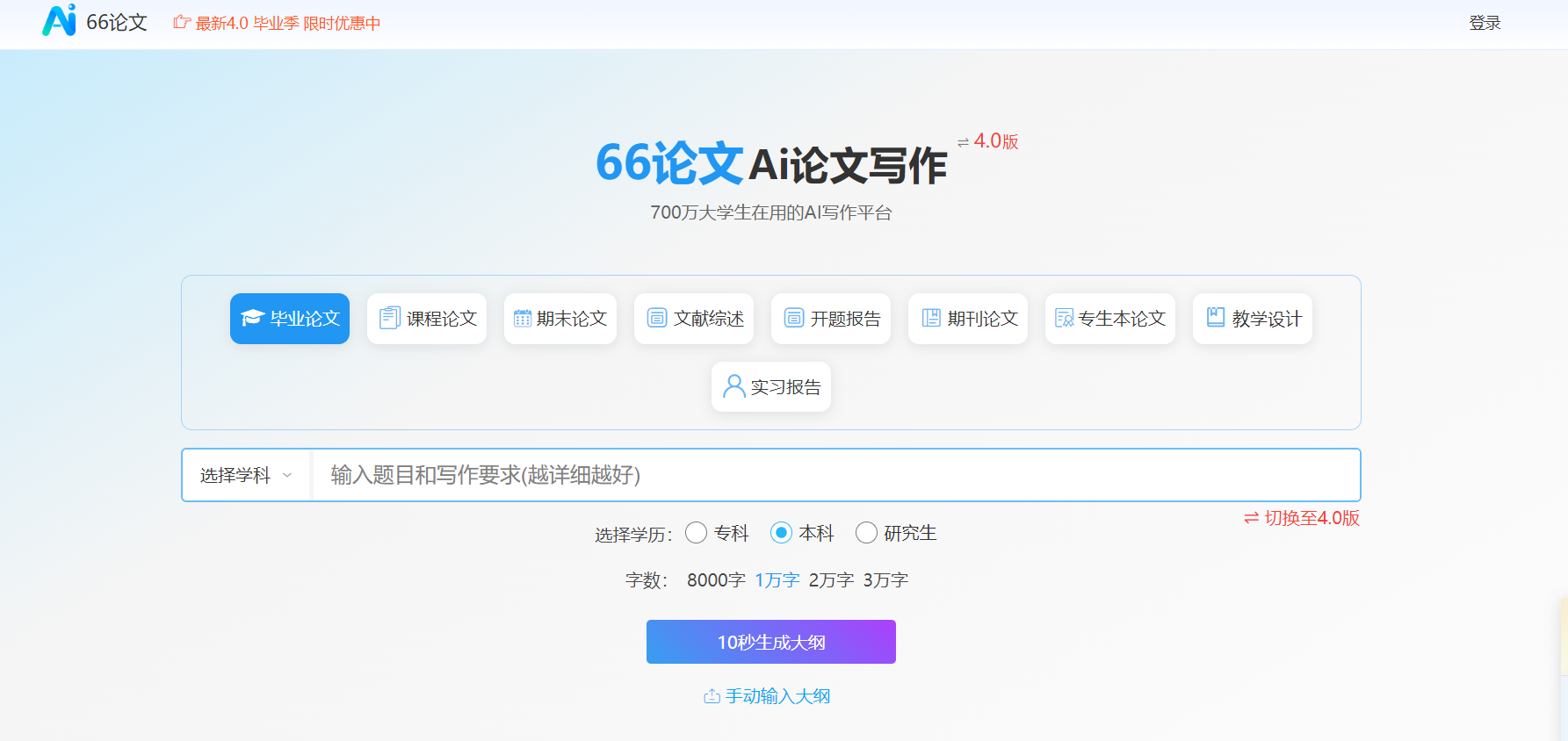Screen dimensions: 1568x741
Task: Click the journal icon beside 期刊论文
Action: 931,318
